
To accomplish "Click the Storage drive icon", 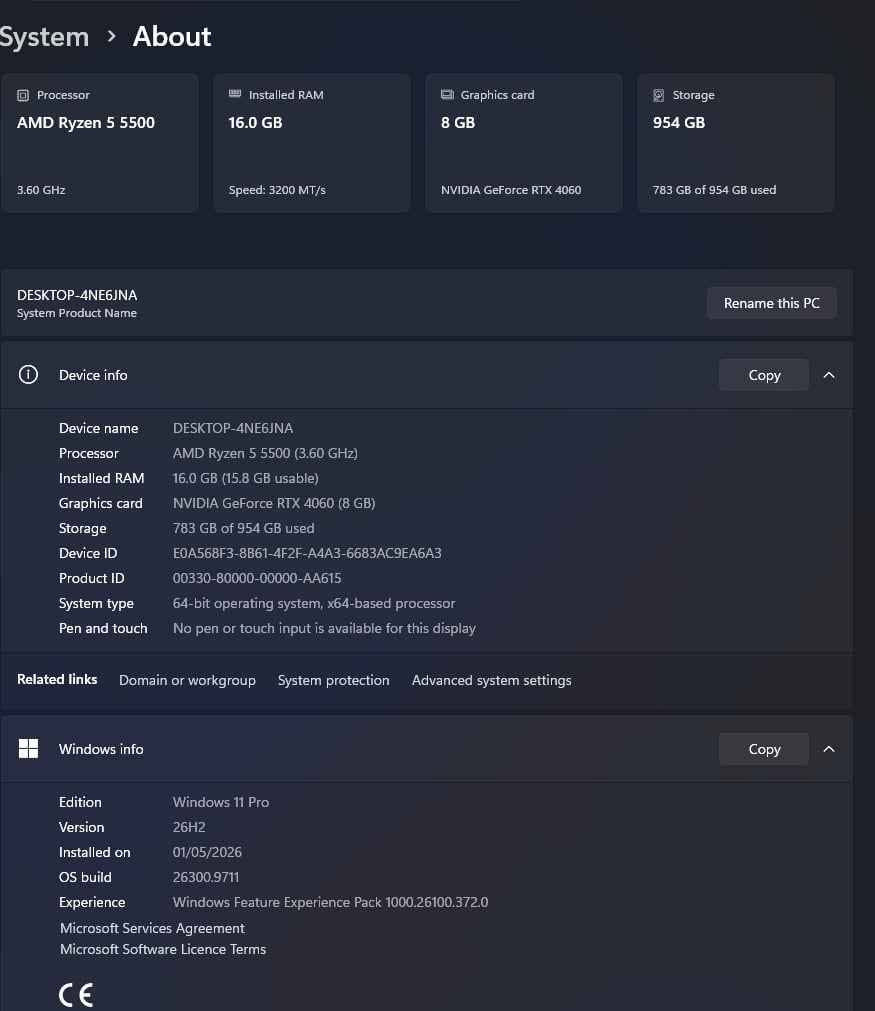I will point(658,95).
